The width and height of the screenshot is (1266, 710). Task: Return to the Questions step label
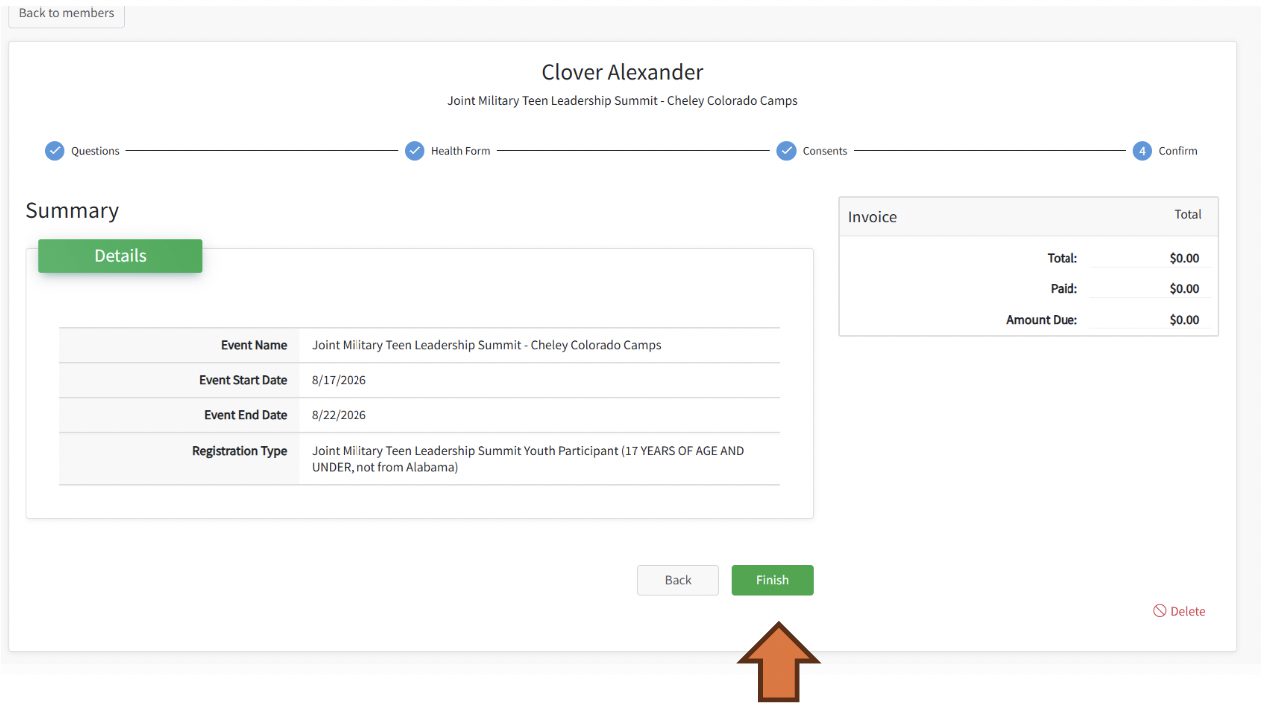click(x=95, y=151)
